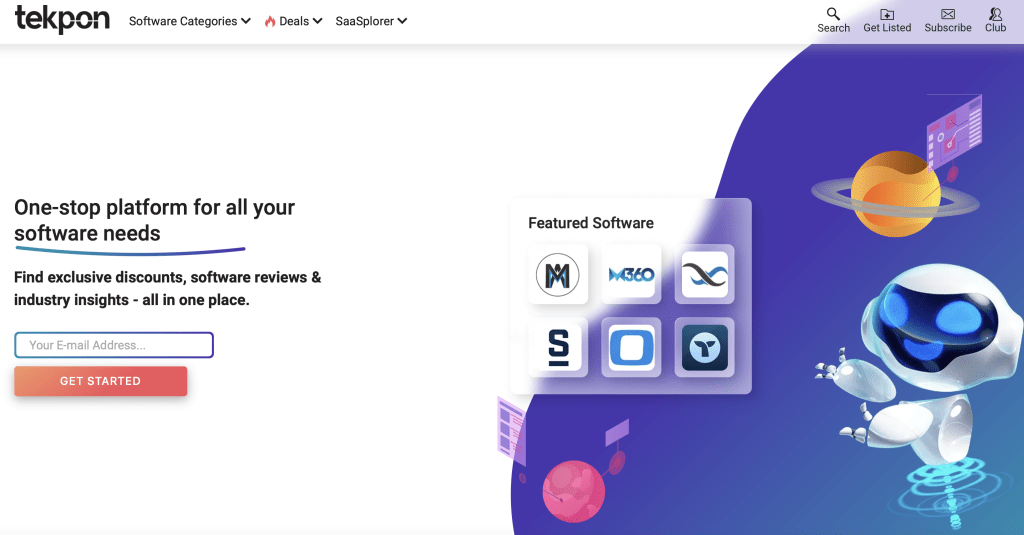Click the Featured Software heading
This screenshot has height=535, width=1024.
pos(590,223)
